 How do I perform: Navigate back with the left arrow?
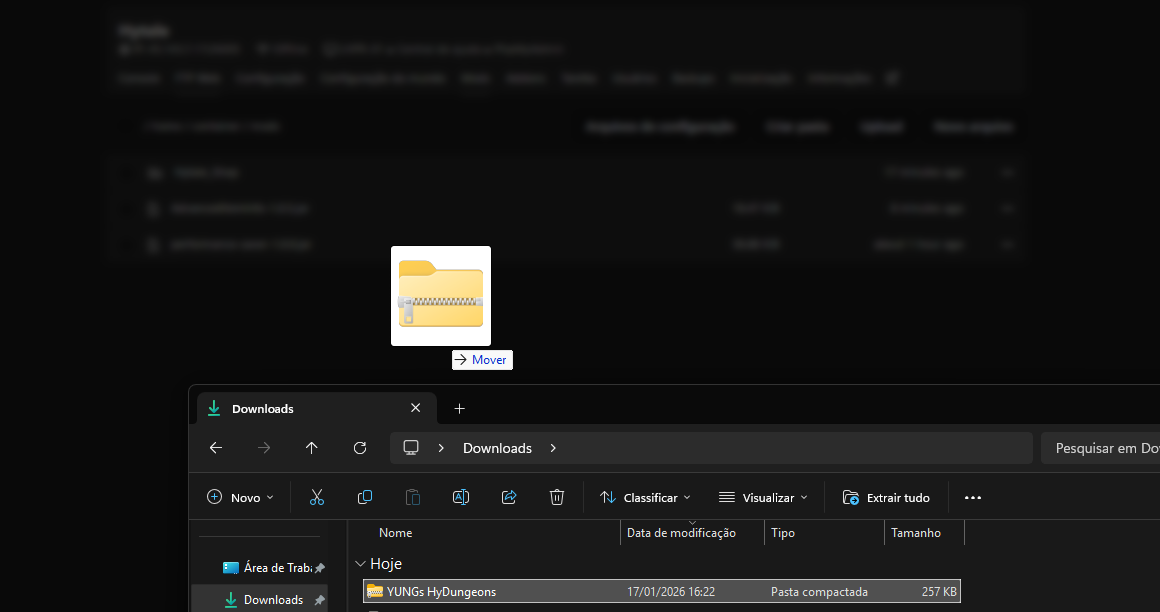[x=216, y=448]
